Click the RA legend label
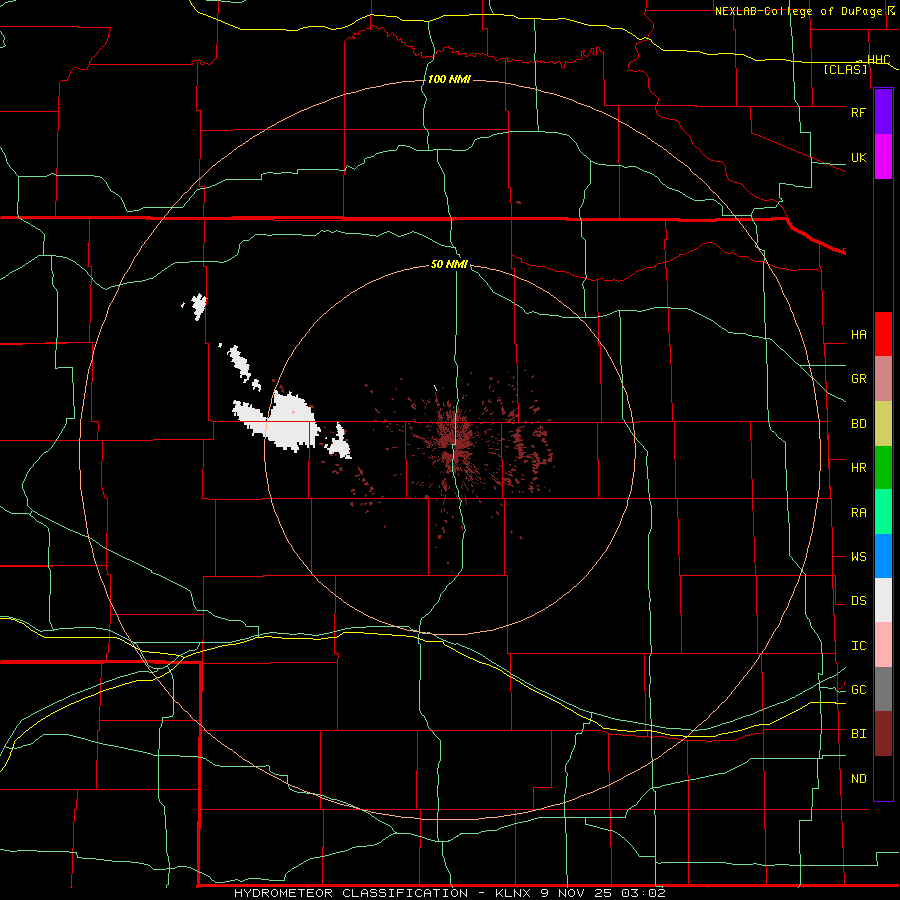900x900 pixels. point(858,512)
